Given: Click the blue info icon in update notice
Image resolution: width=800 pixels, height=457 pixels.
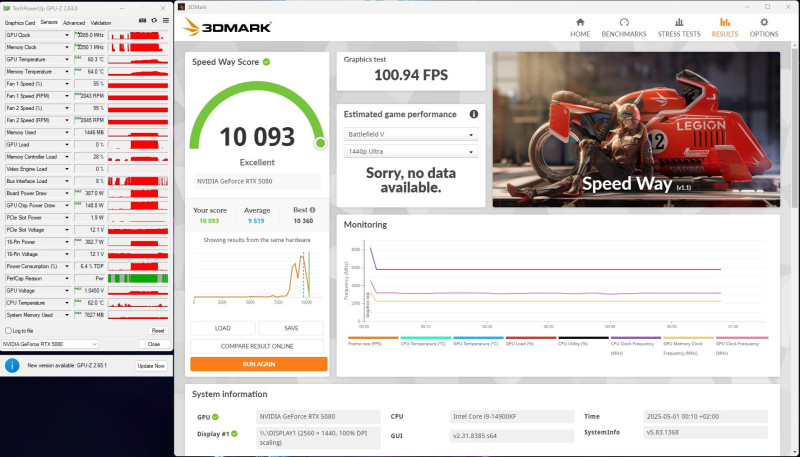Looking at the screenshot, I should (x=12, y=365).
